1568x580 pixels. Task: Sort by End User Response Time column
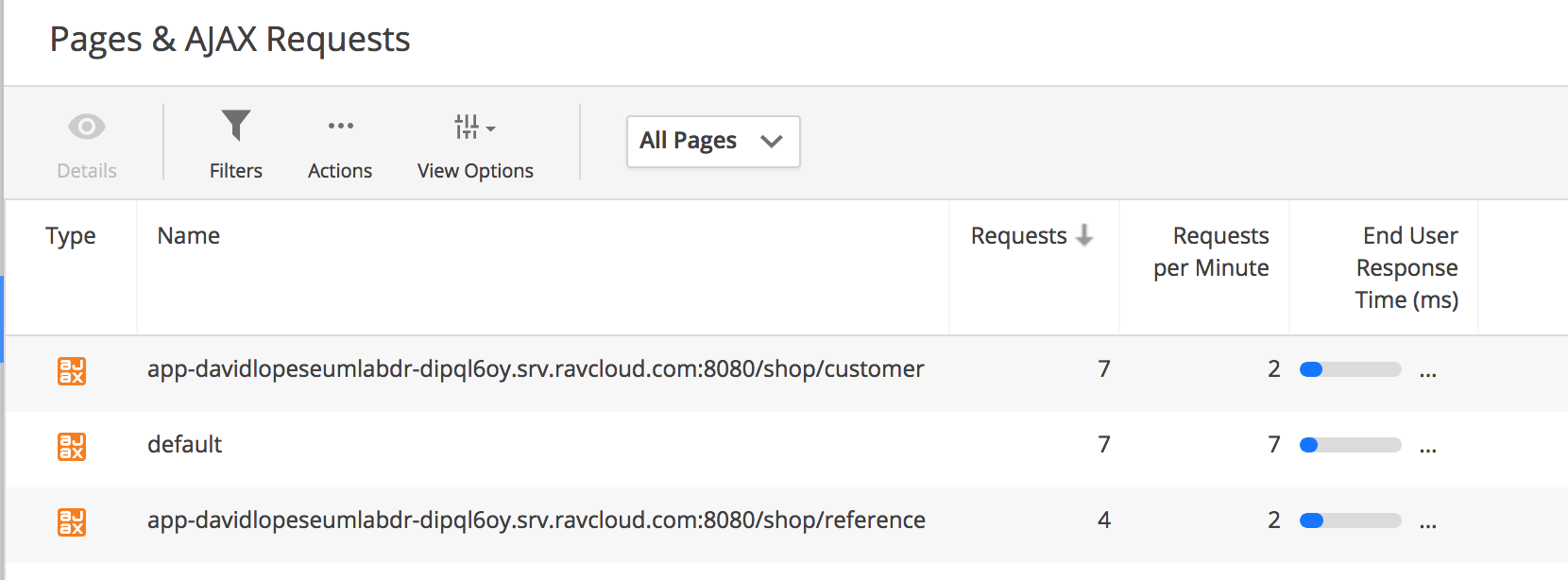click(1406, 267)
